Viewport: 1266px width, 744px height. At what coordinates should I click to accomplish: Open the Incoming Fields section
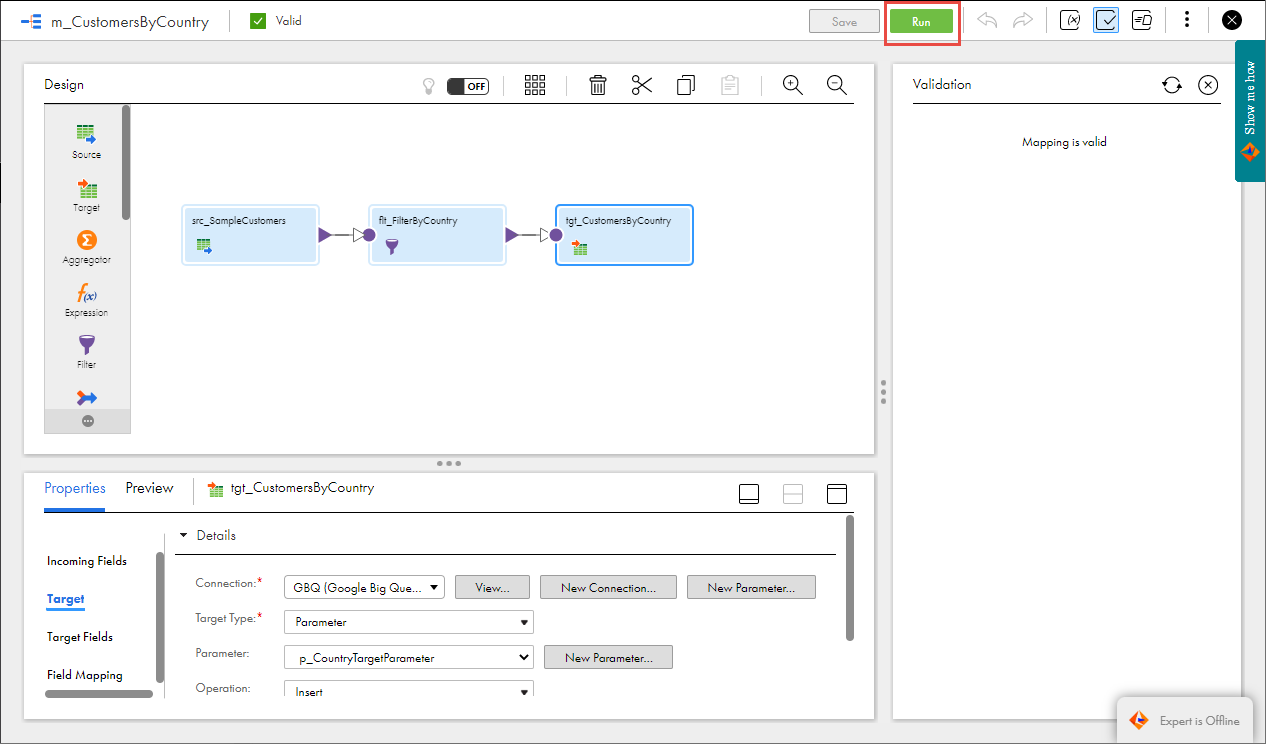tap(87, 561)
